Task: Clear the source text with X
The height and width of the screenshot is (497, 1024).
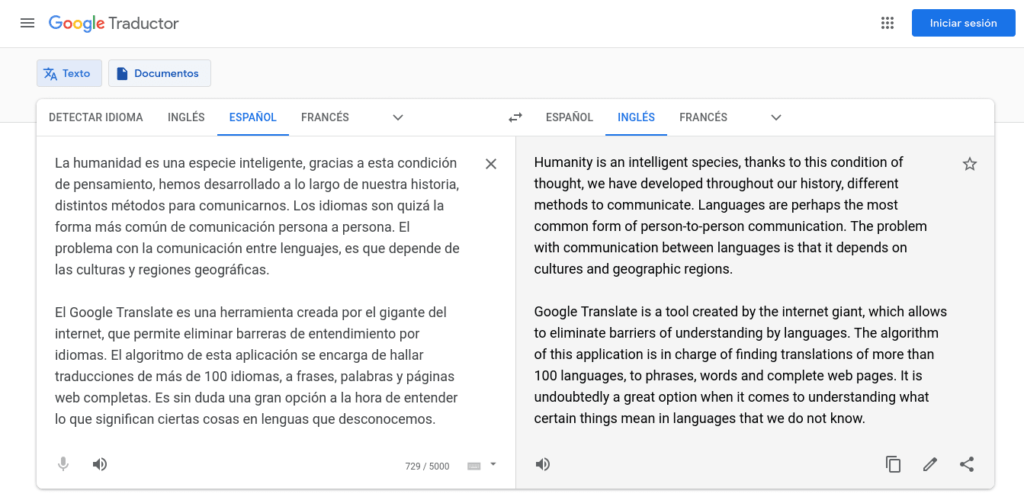Action: tap(491, 164)
